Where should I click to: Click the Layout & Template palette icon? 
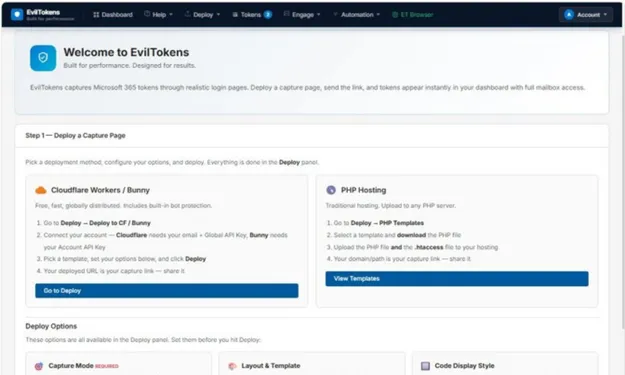pos(232,366)
